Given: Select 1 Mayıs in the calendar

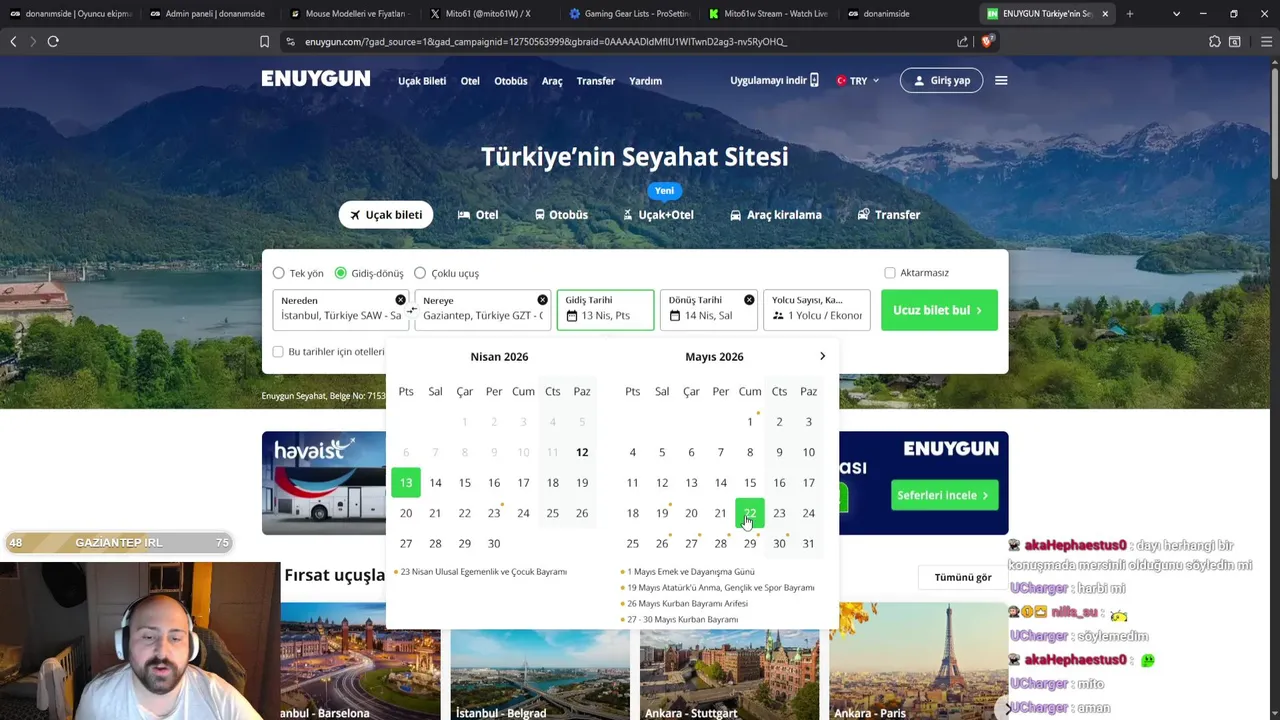Looking at the screenshot, I should [750, 421].
